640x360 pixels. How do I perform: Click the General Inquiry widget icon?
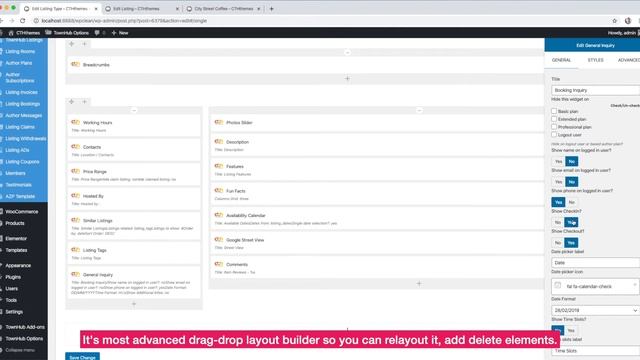76,274
